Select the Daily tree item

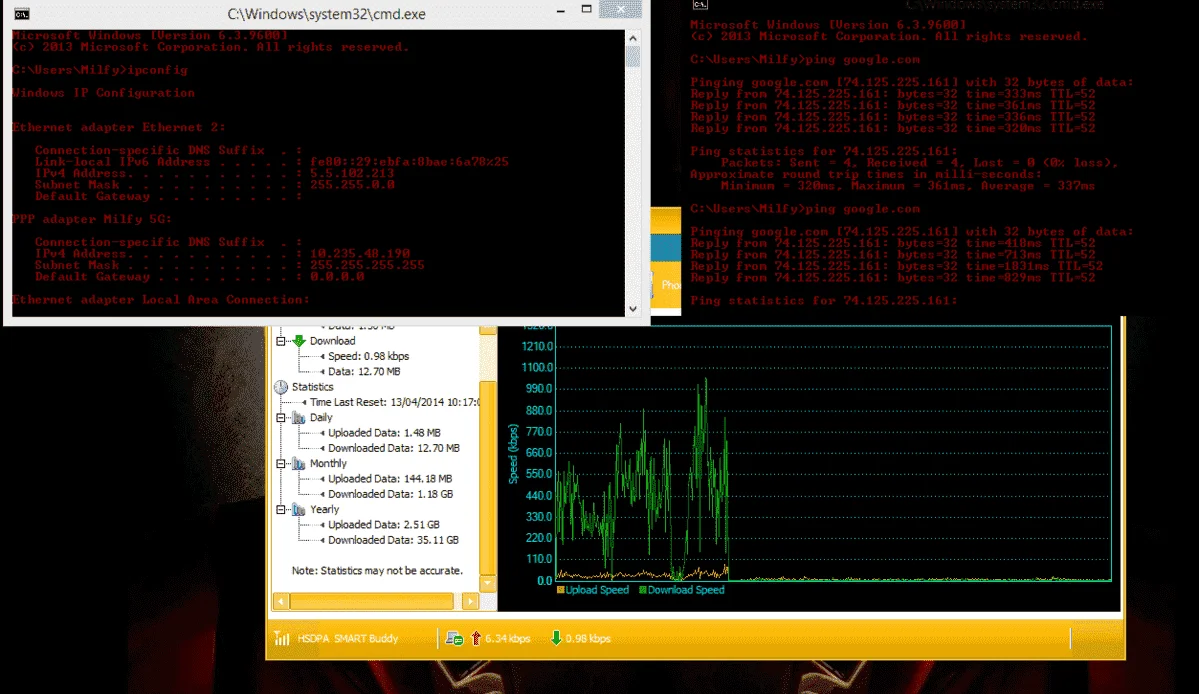(320, 417)
